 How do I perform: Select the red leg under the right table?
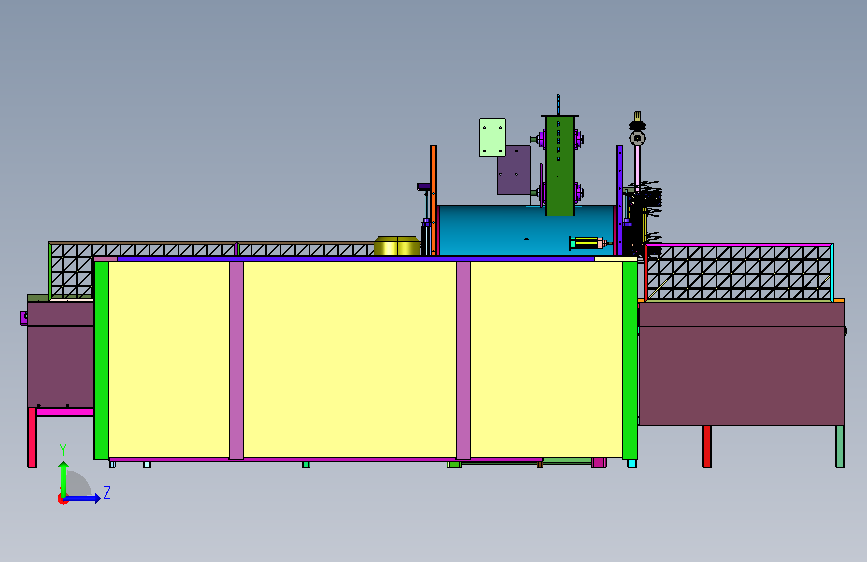[707, 446]
